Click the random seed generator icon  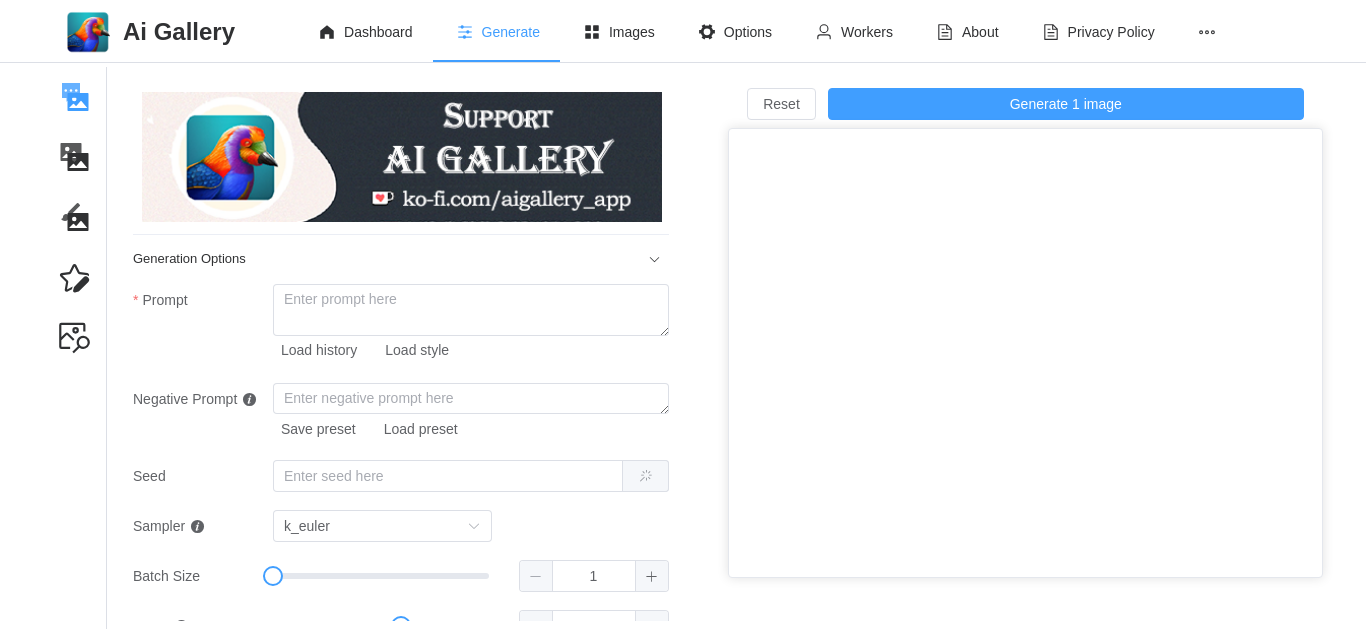tap(646, 476)
